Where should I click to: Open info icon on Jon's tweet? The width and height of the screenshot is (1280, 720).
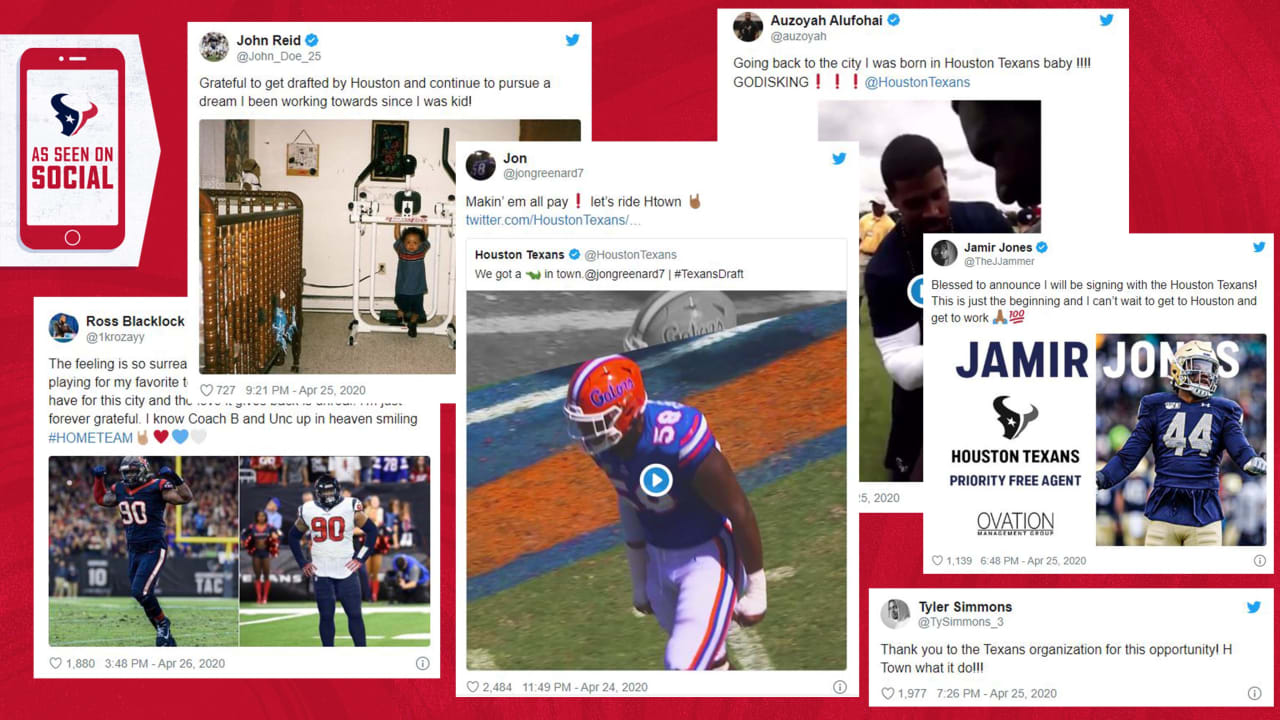[840, 687]
